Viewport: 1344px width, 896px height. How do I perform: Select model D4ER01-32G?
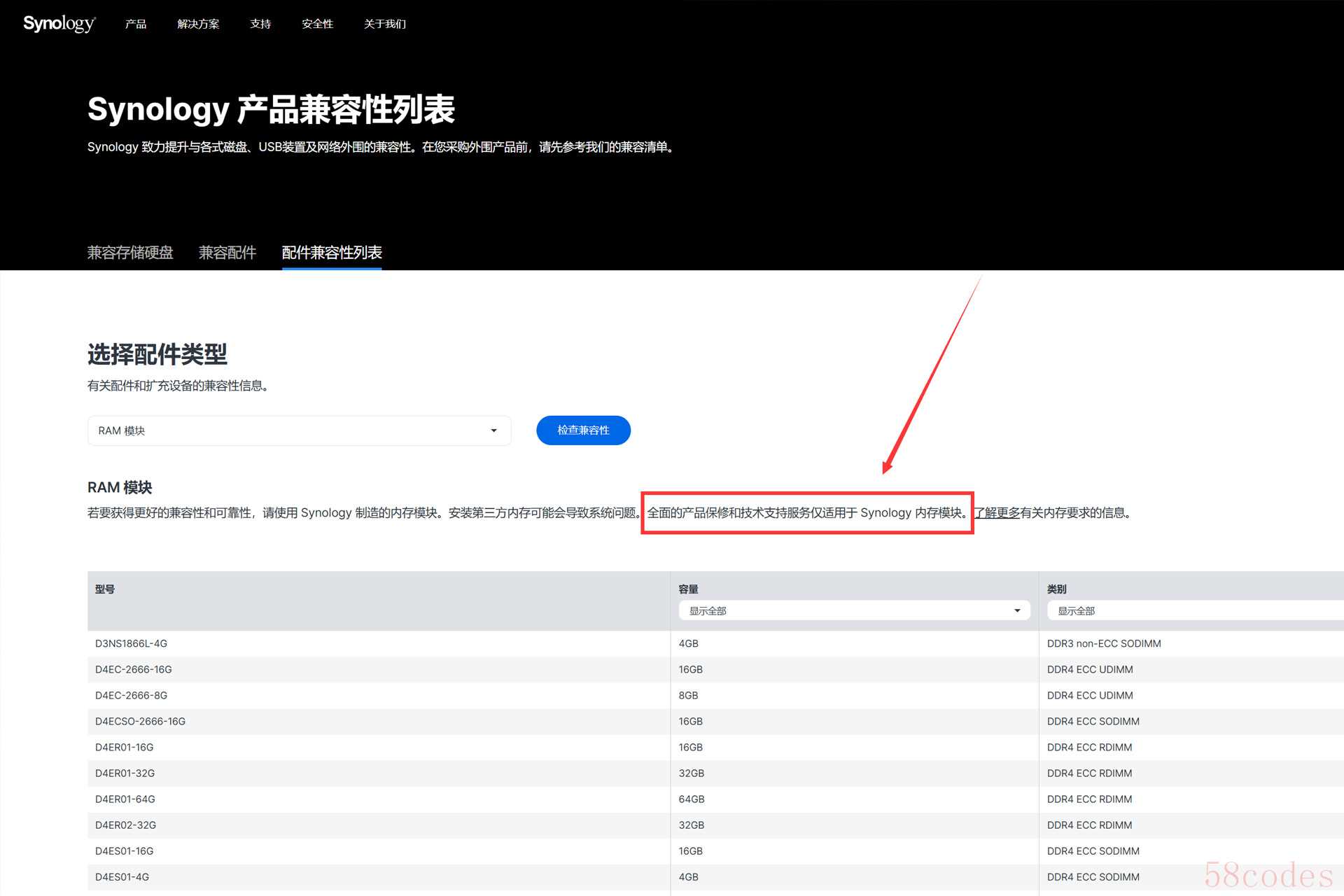point(125,773)
